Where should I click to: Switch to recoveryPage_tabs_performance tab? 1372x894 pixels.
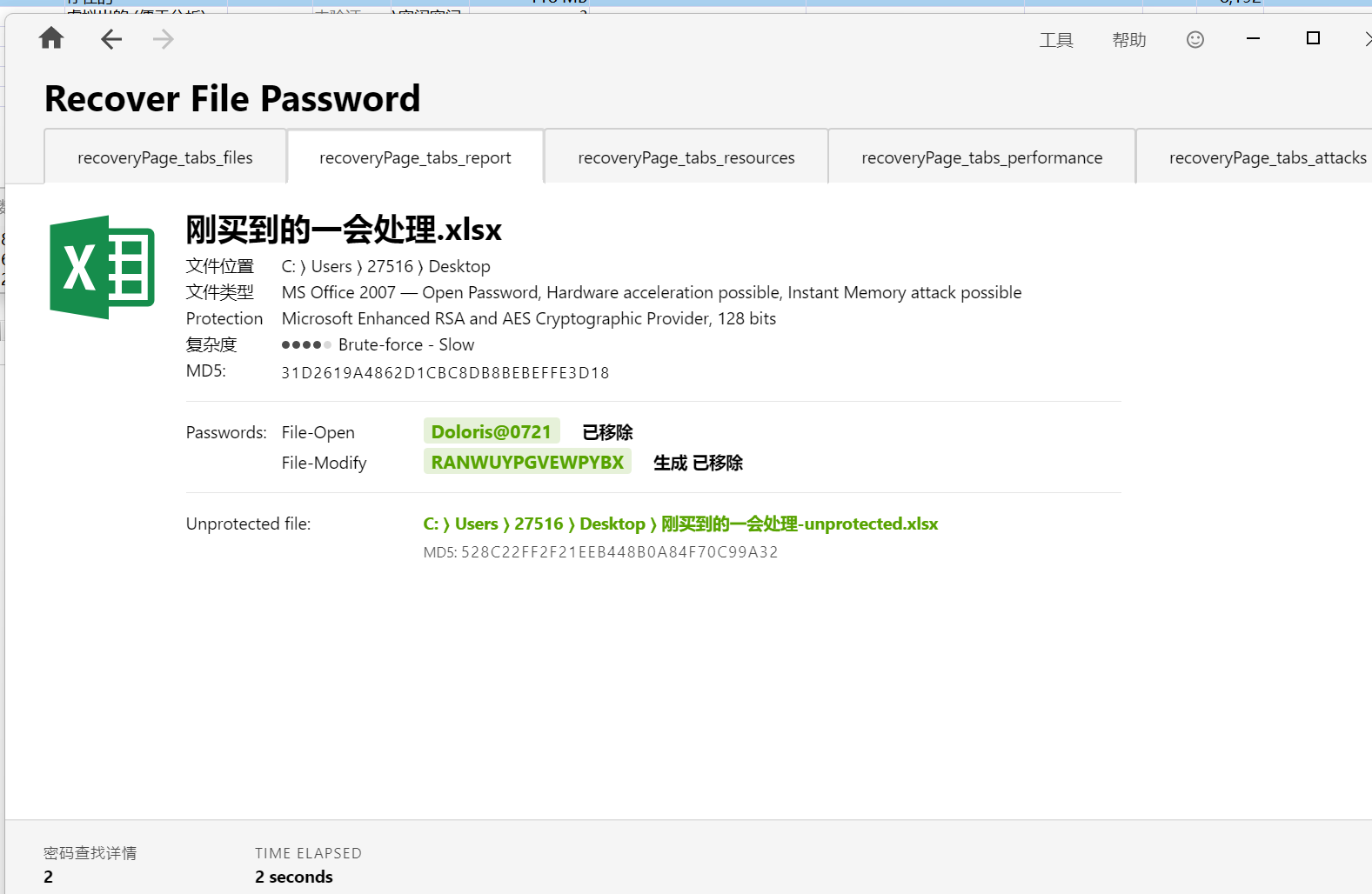coord(981,157)
